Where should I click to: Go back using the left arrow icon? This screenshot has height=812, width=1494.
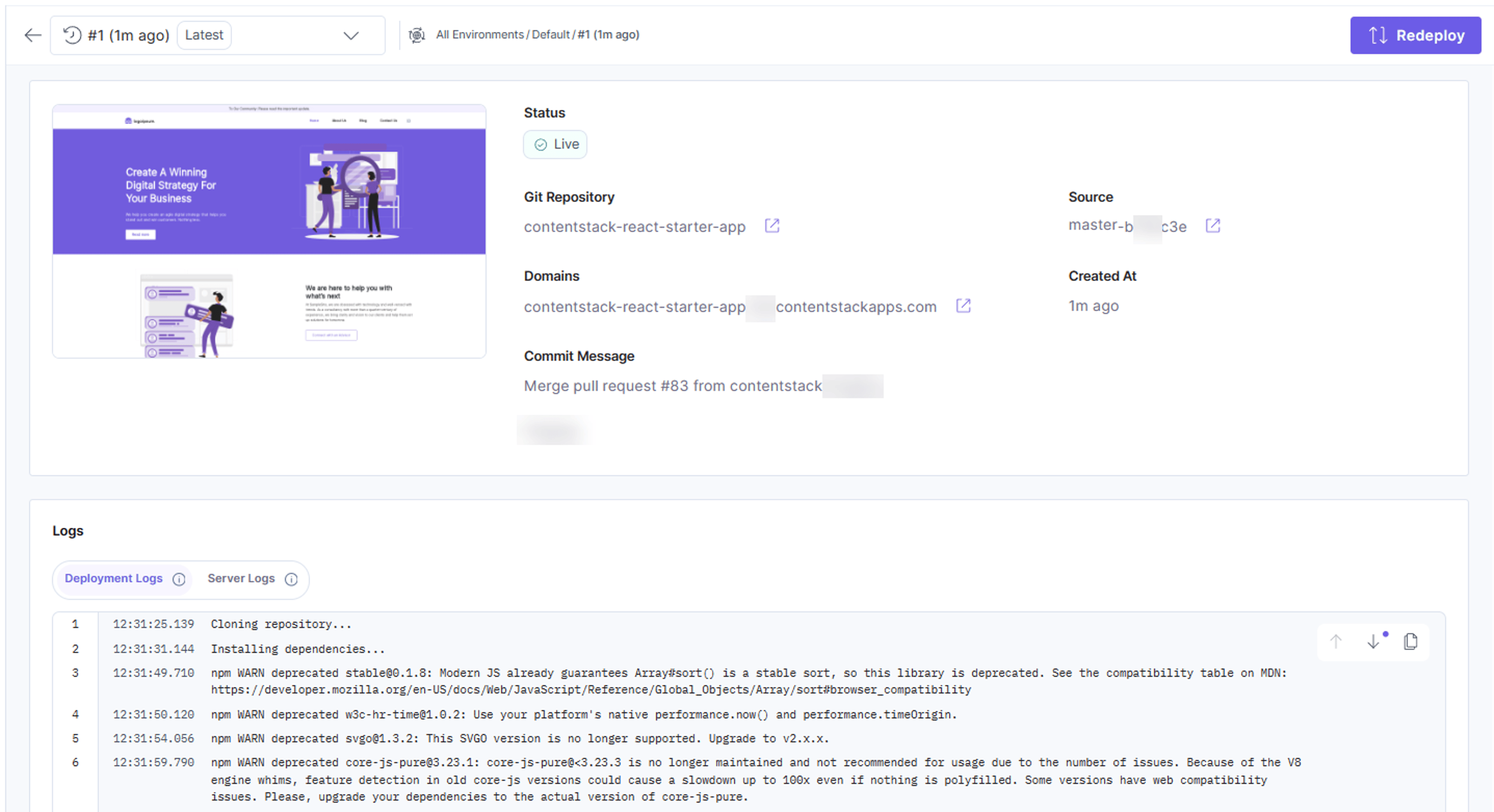tap(33, 35)
